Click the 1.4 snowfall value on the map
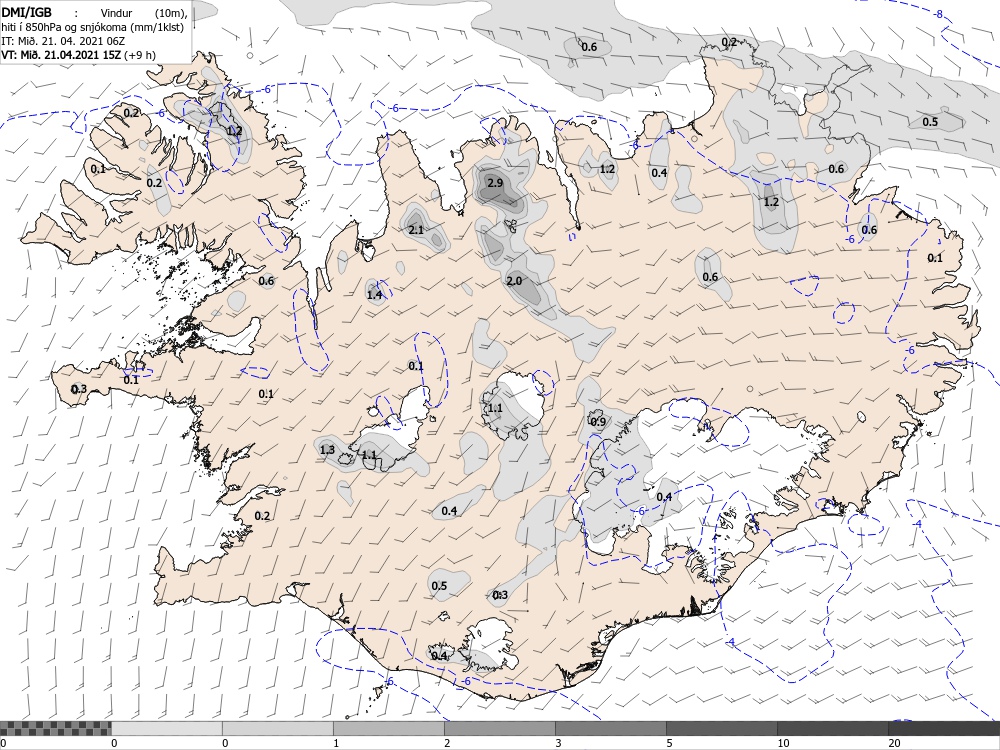The height and width of the screenshot is (750, 1000). pyautogui.click(x=374, y=295)
